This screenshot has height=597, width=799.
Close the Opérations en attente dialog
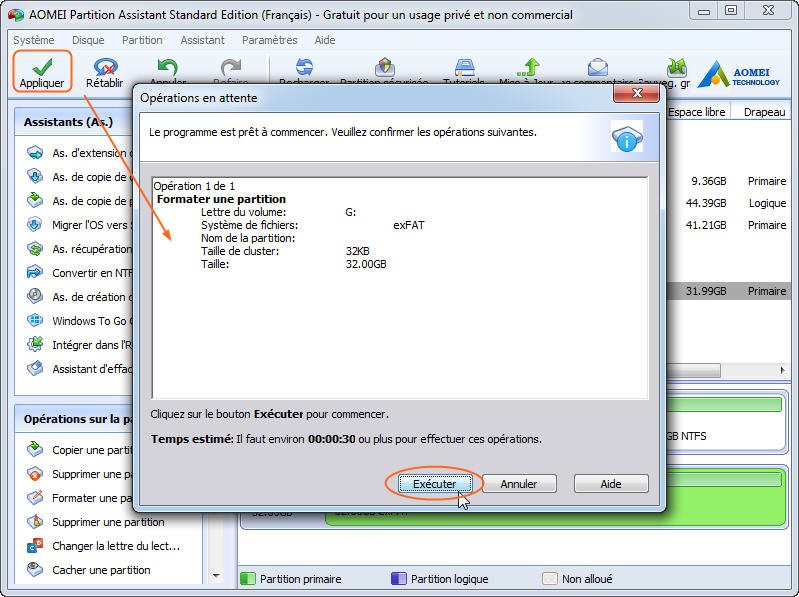point(636,93)
